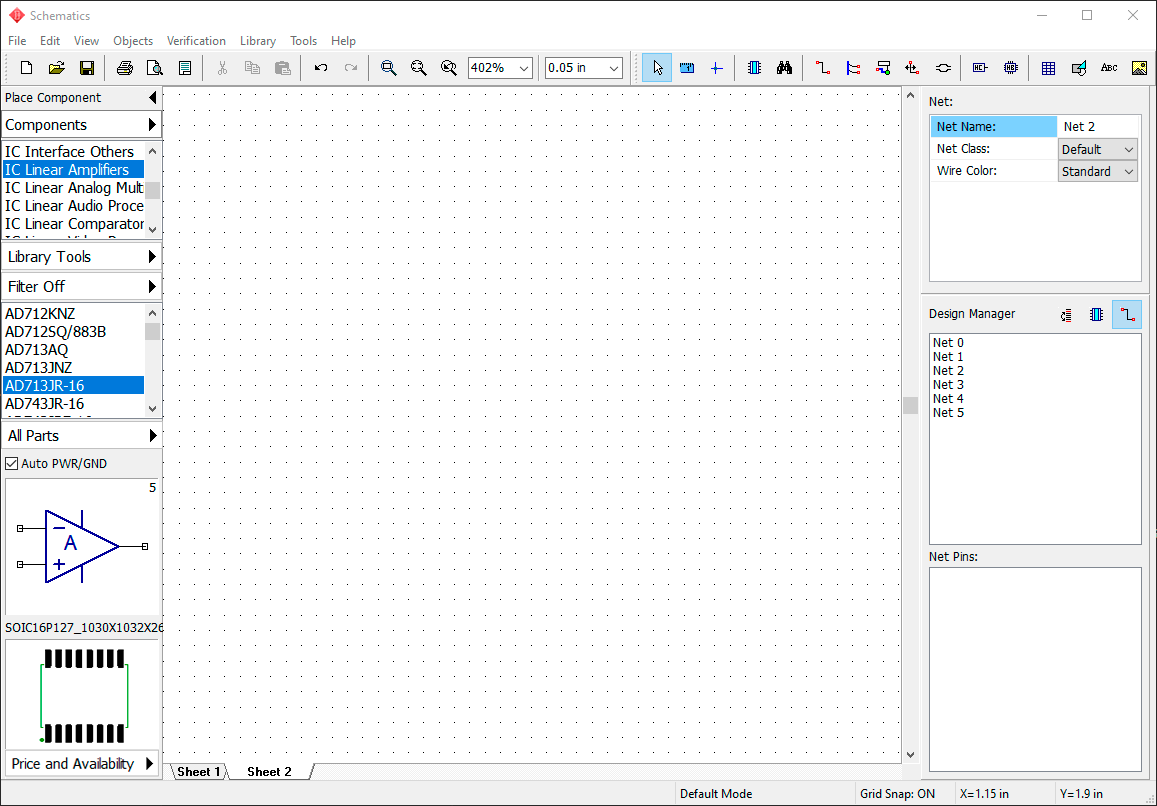Image resolution: width=1157 pixels, height=806 pixels.
Task: Activate the measure ruler tool
Action: 687,68
